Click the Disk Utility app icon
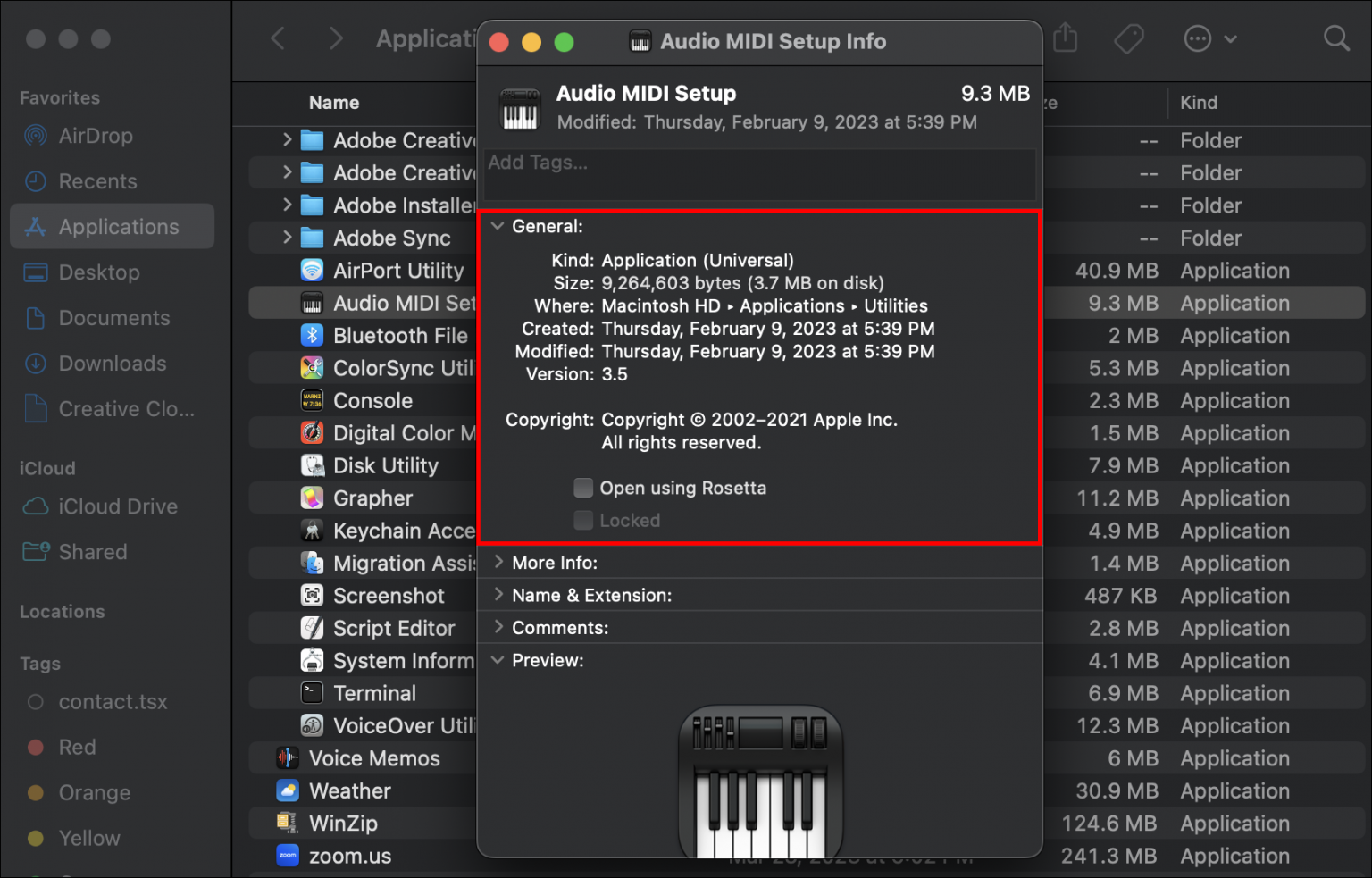The image size is (1372, 878). [312, 465]
